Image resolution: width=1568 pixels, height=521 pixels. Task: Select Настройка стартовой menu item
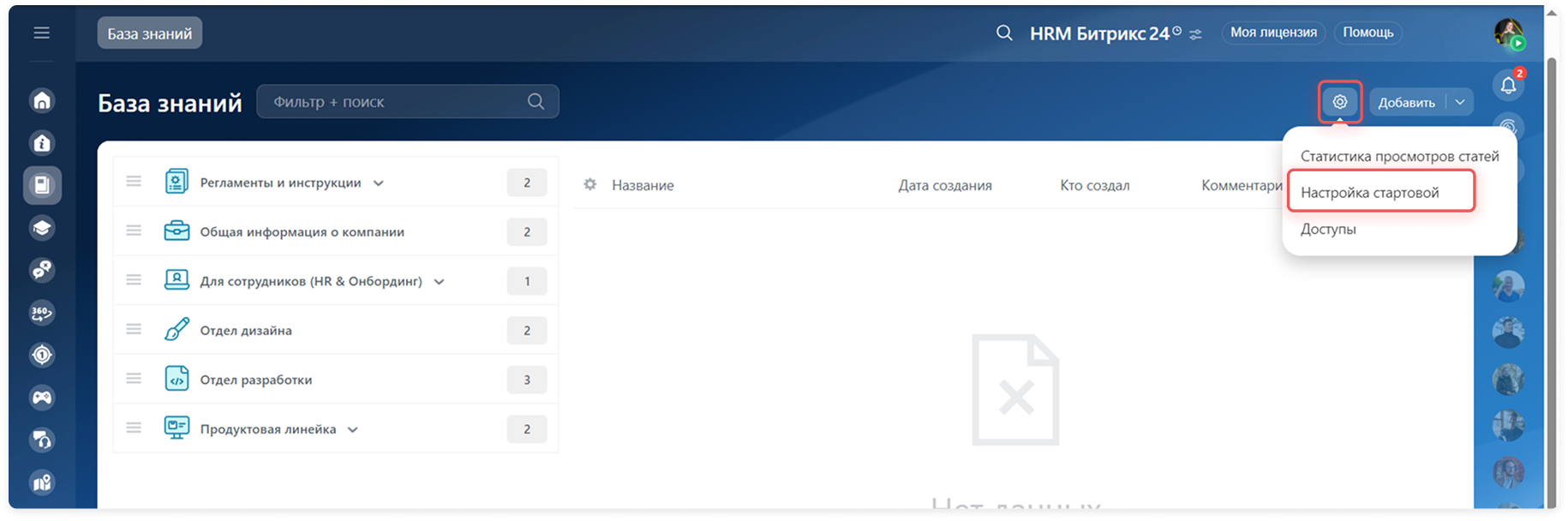point(1369,193)
